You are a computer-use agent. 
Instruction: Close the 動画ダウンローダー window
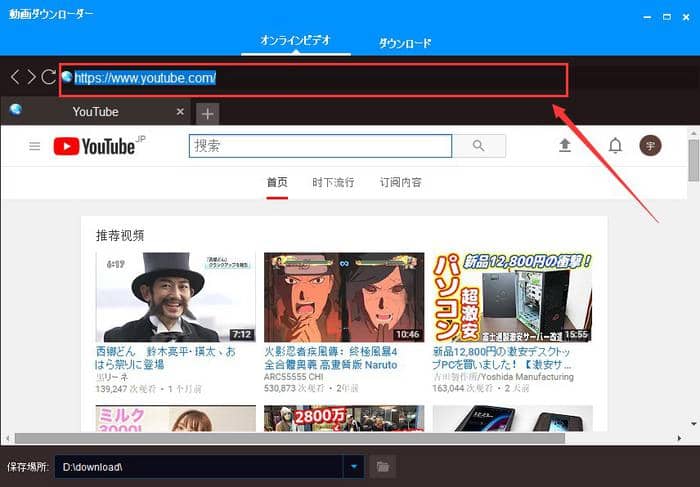686,17
